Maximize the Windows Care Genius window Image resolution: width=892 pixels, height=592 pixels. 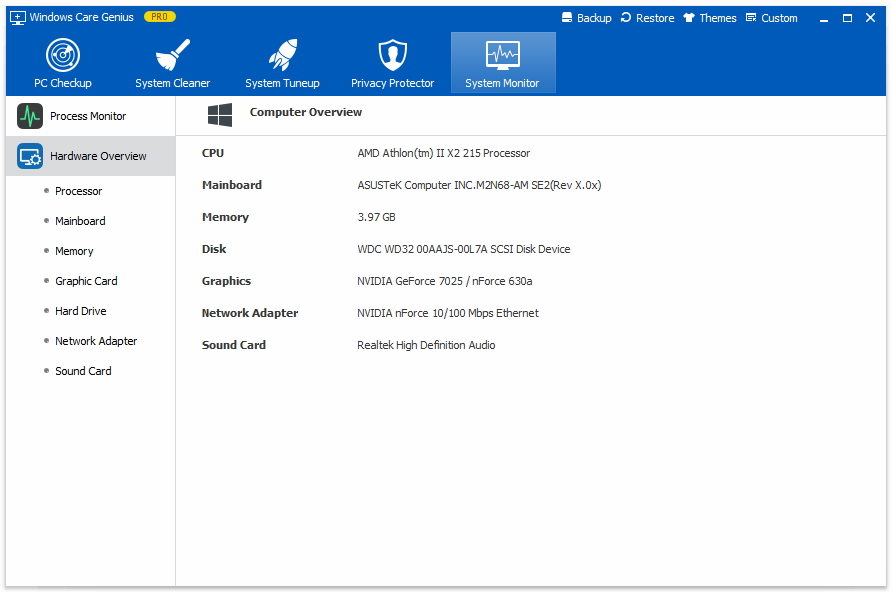847,18
